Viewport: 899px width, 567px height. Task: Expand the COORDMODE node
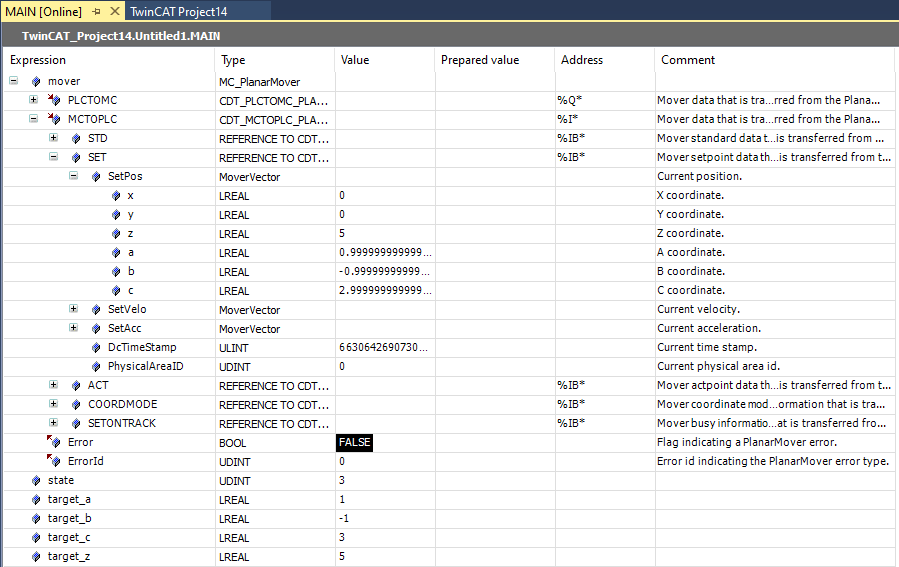(54, 404)
